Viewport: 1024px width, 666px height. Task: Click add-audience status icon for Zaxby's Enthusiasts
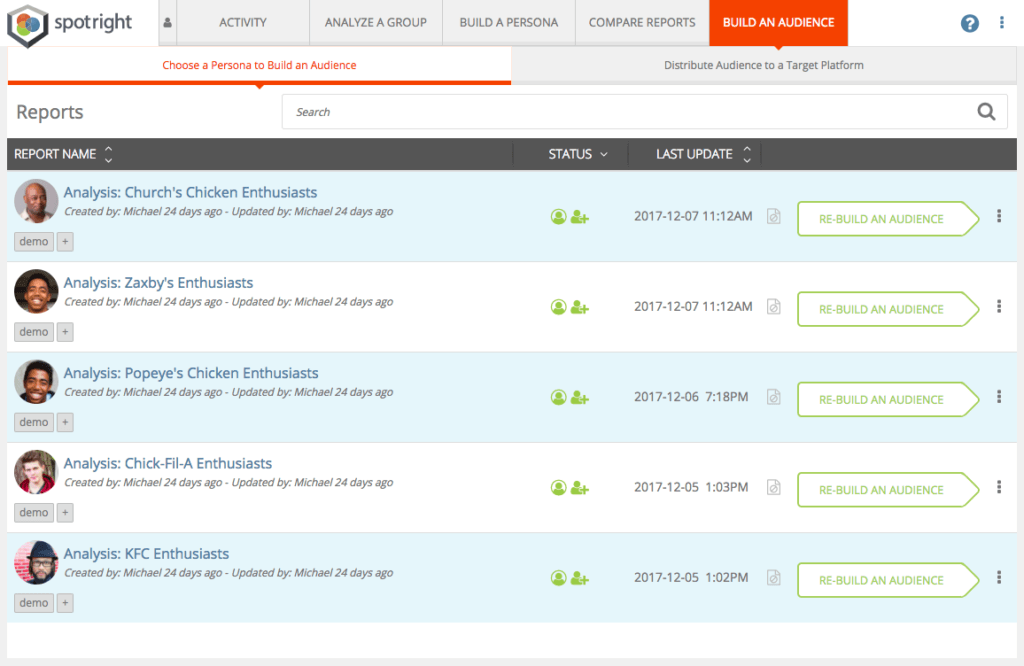click(580, 307)
